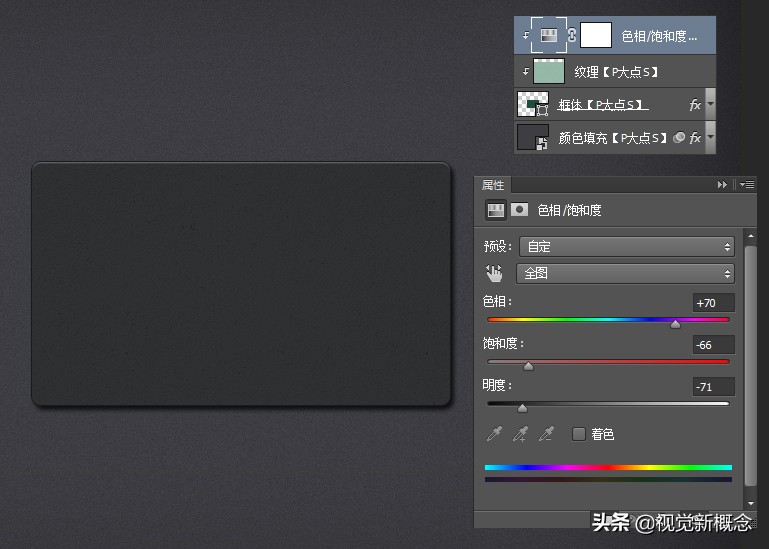This screenshot has height=549, width=769.
Task: Click the fx icon on 框体 layer
Action: click(695, 105)
